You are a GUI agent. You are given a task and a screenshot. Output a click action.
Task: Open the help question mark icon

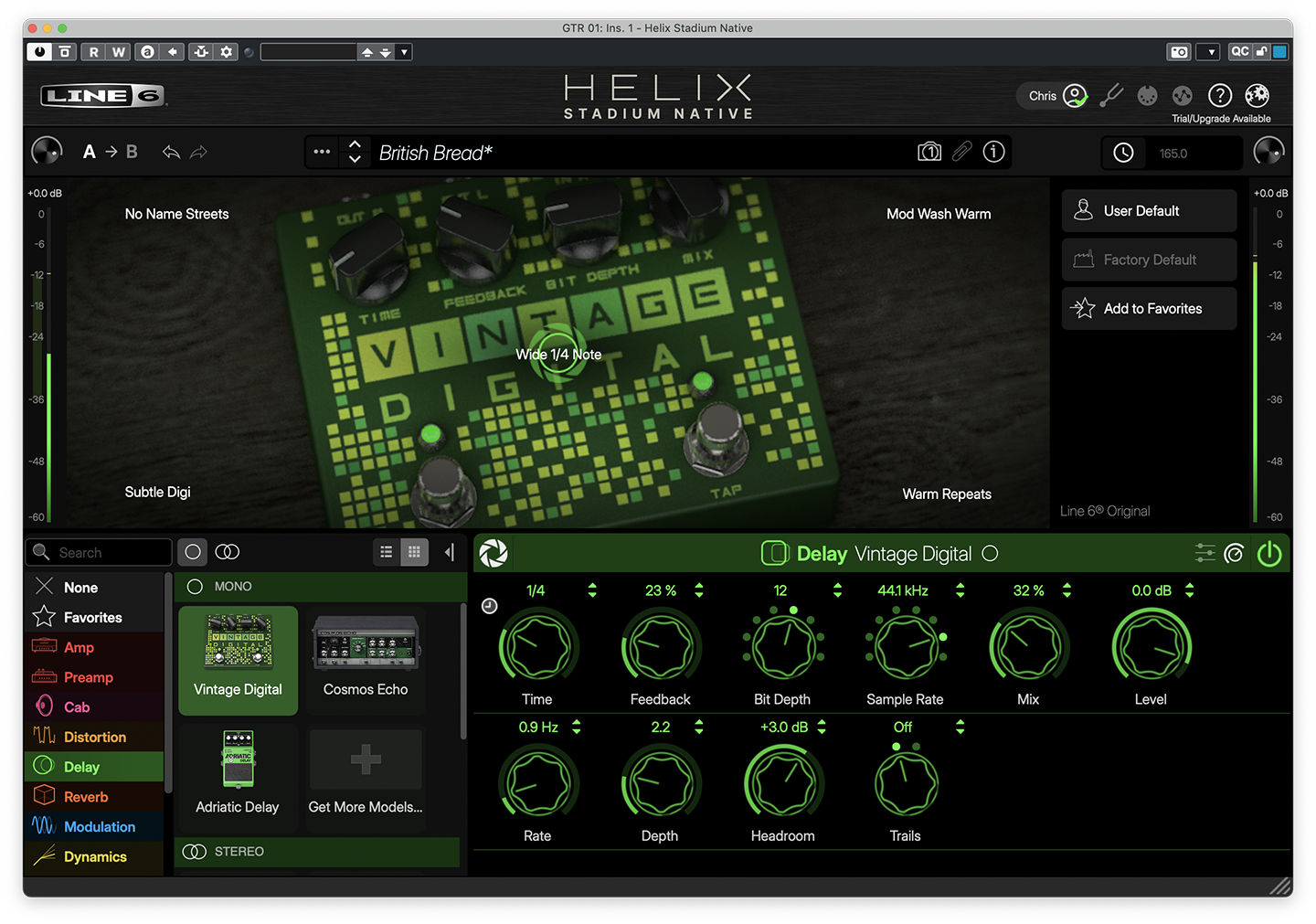pos(1220,95)
